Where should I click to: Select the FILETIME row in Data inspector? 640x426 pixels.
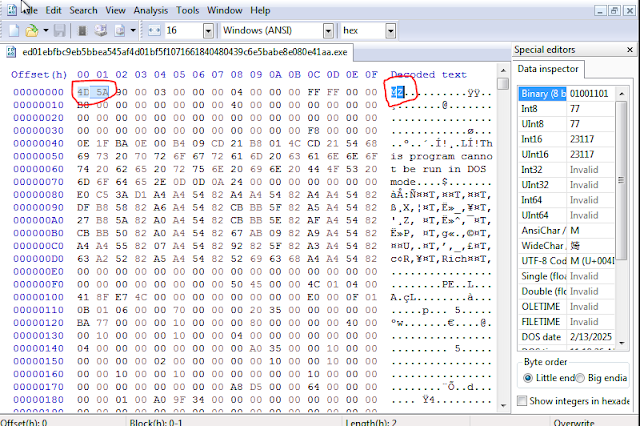pos(567,322)
